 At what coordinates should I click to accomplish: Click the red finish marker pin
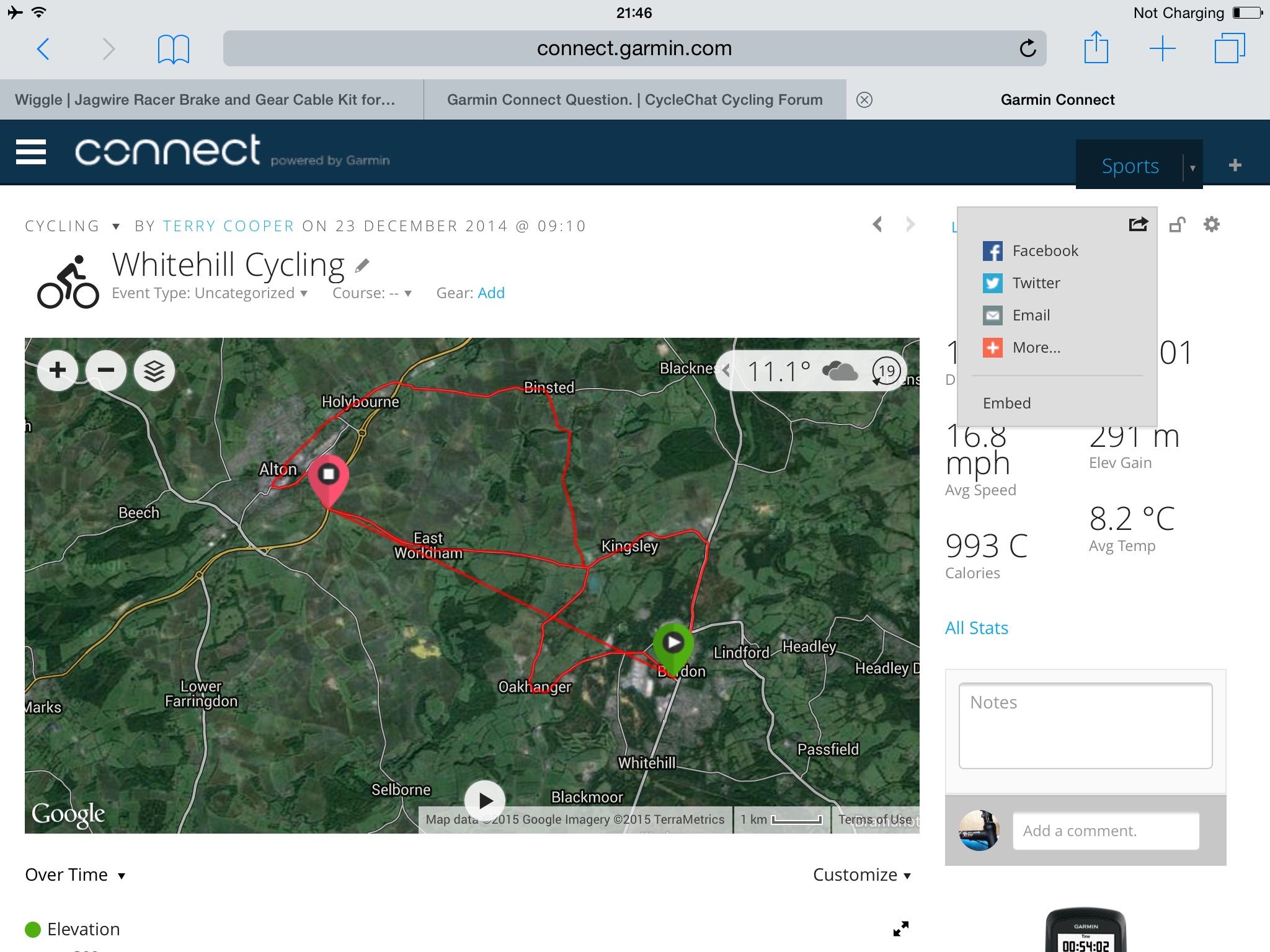click(328, 481)
